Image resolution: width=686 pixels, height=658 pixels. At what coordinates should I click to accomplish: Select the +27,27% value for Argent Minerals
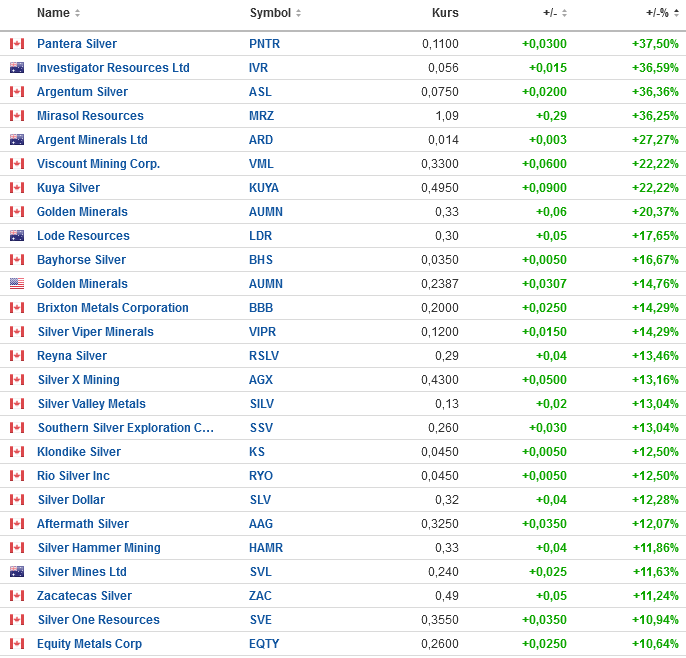coord(655,140)
